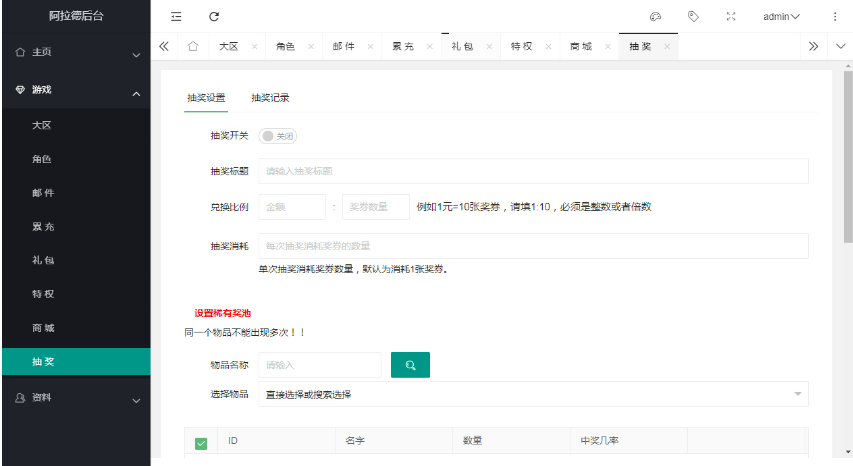The height and width of the screenshot is (466, 853).
Task: Go to the home tab icon
Action: point(193,46)
